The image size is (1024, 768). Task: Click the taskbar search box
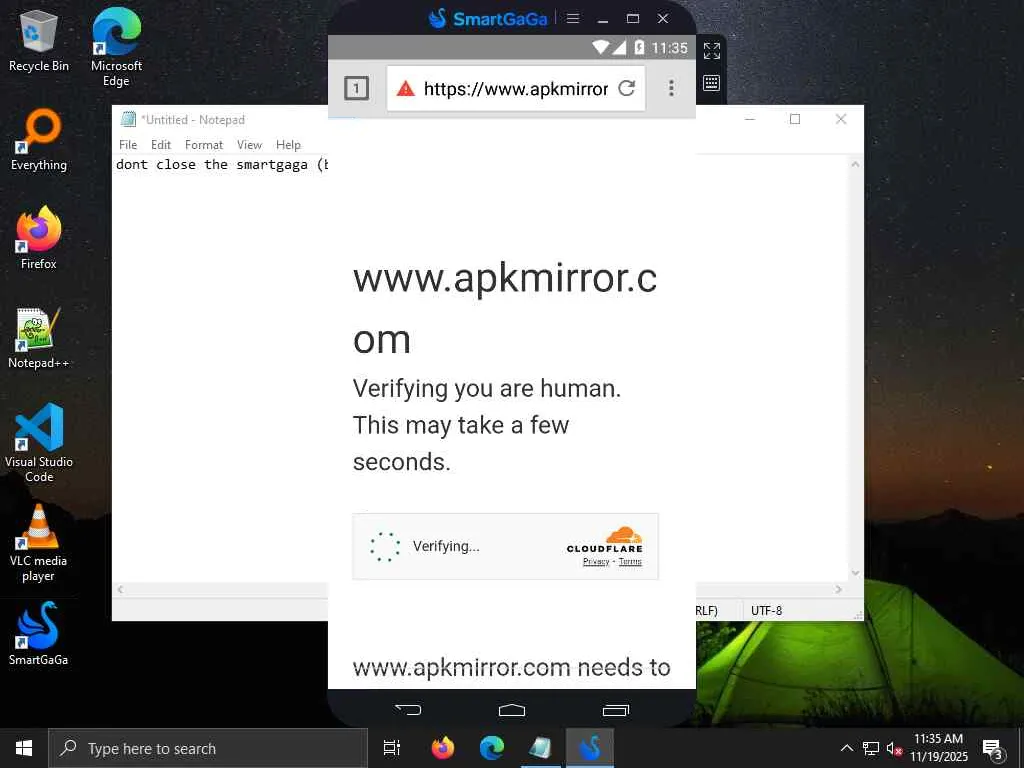click(x=208, y=748)
